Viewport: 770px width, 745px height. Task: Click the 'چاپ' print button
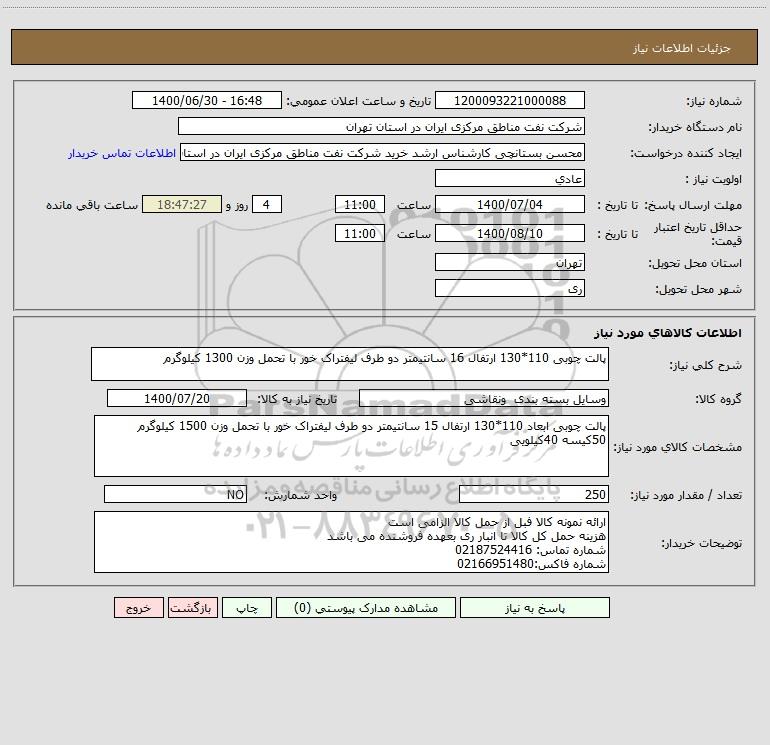(247, 607)
